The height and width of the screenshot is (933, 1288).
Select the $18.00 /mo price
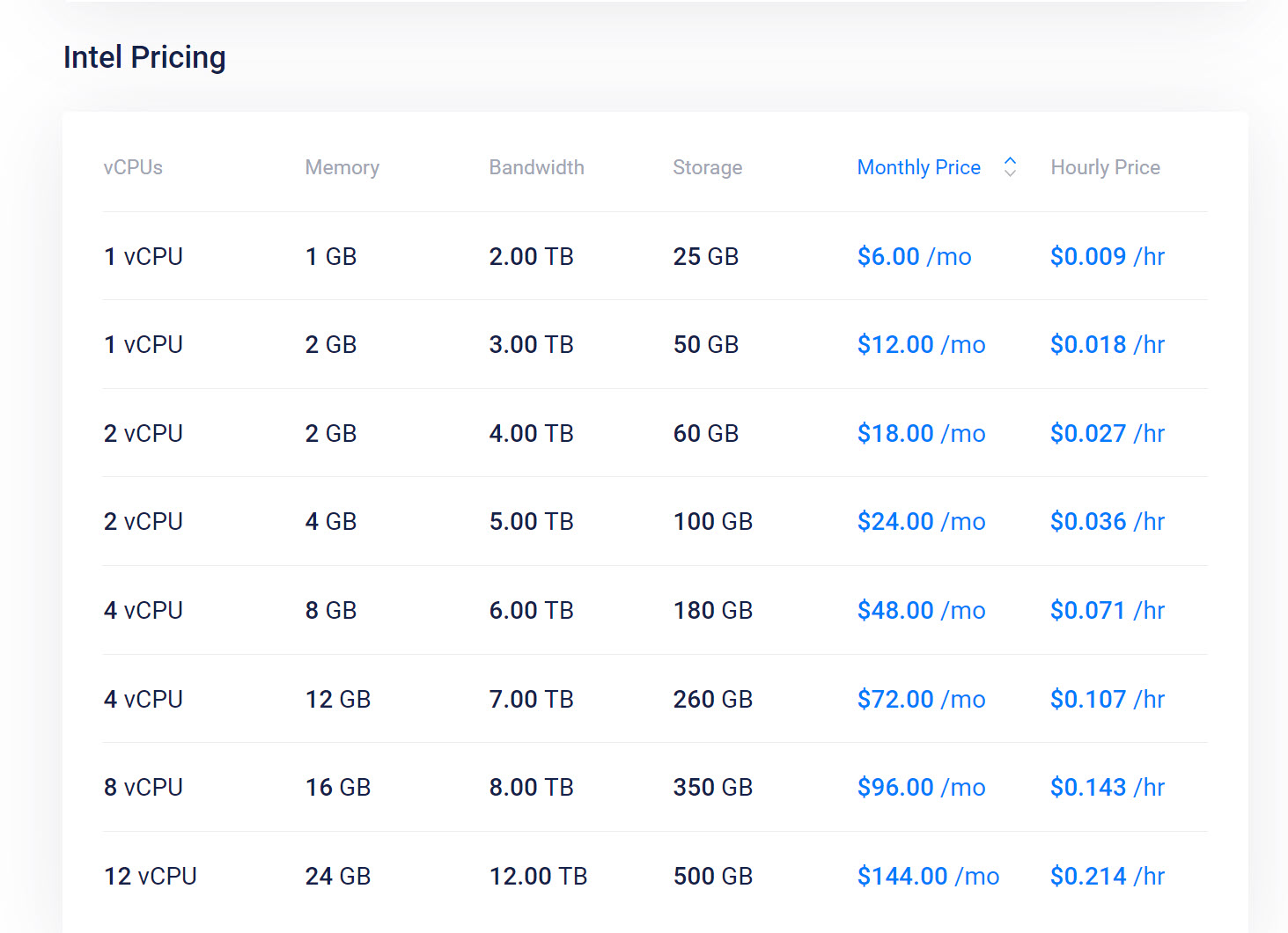point(921,433)
